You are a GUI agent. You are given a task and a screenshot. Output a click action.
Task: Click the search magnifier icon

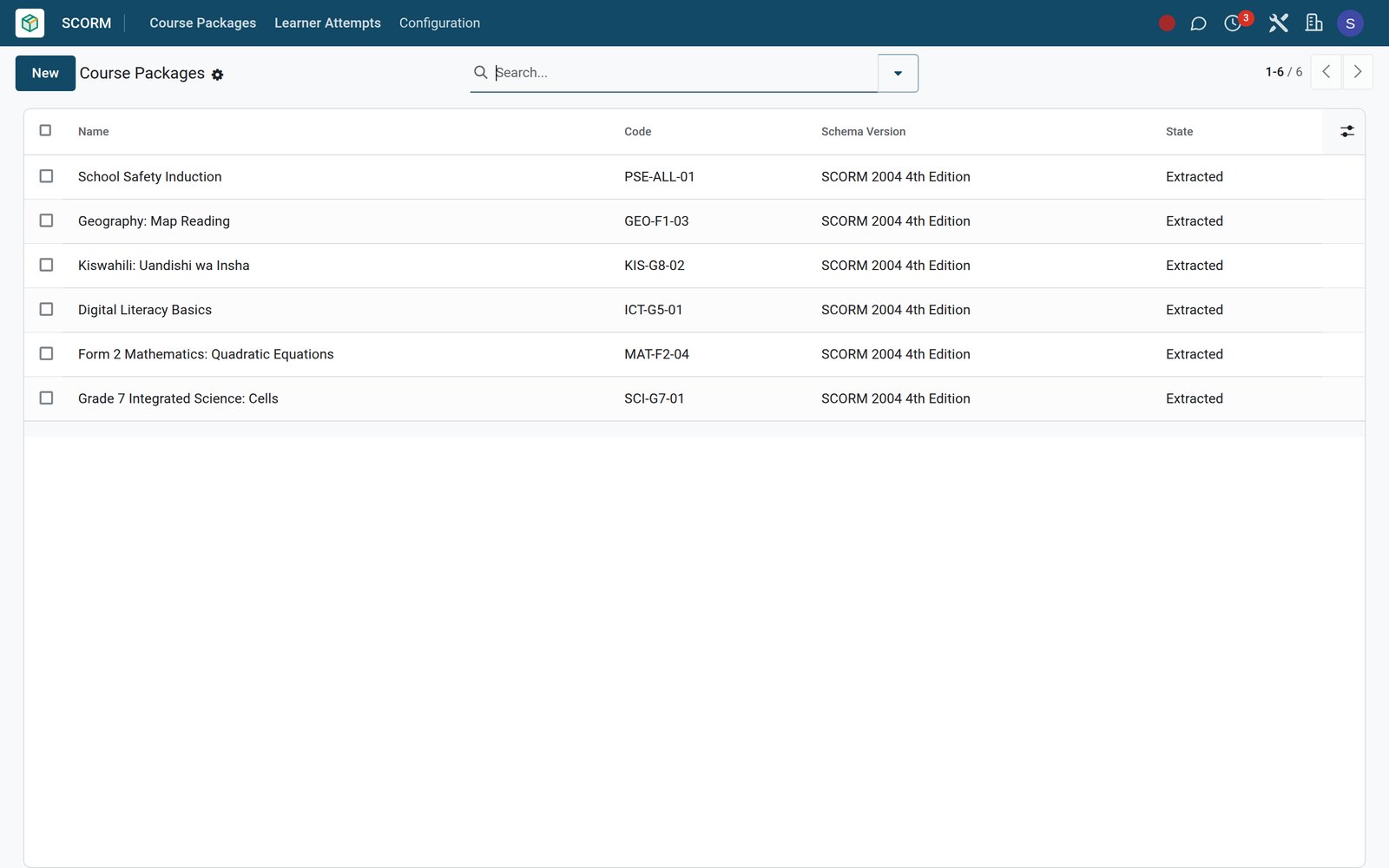pos(480,72)
